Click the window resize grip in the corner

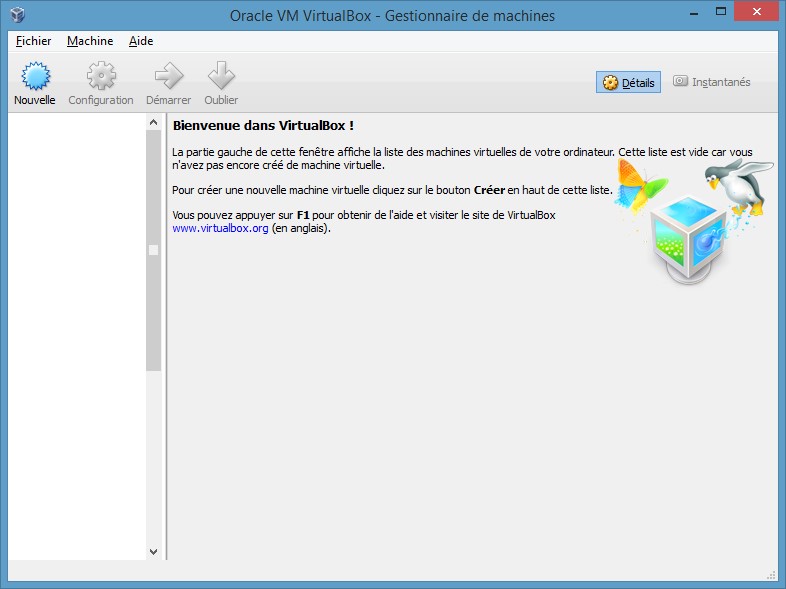click(x=771, y=575)
